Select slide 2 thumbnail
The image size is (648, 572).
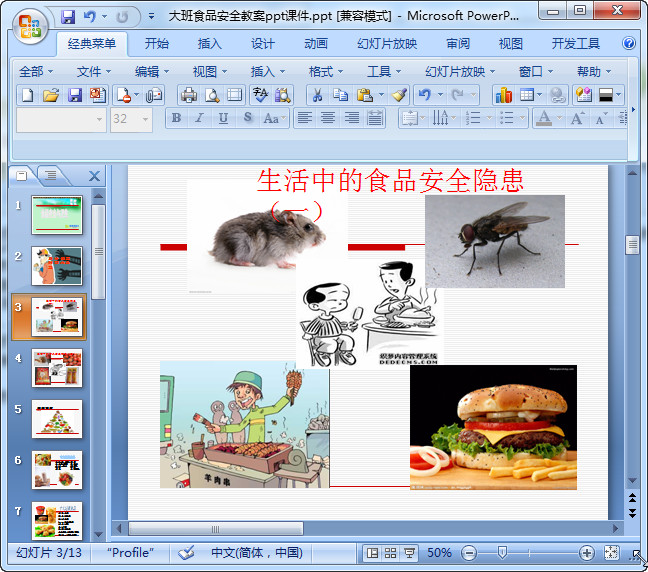57,266
